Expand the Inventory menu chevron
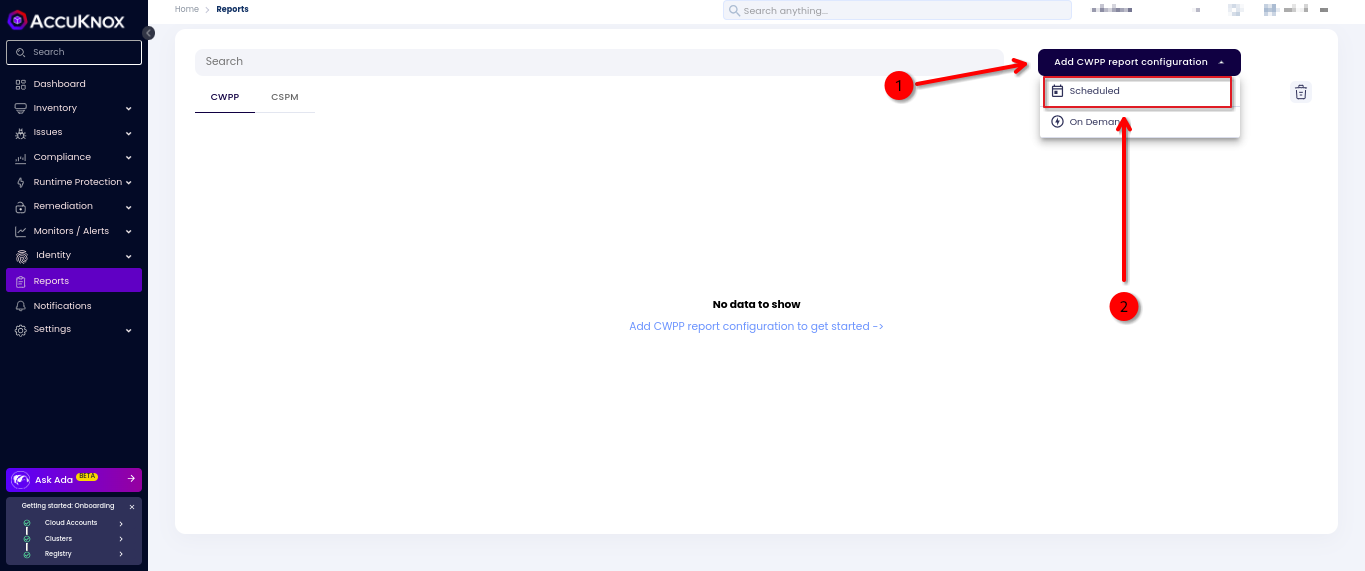 point(129,108)
